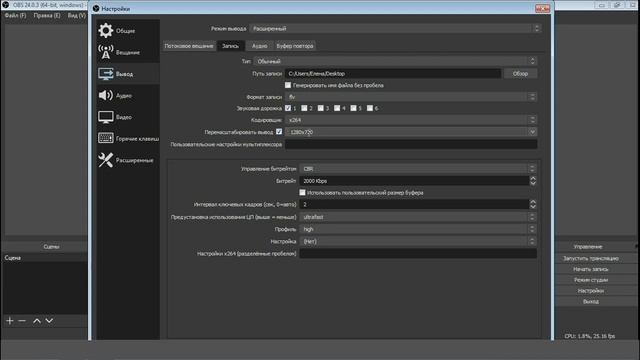Open the Stream settings antenna icon

[x=106, y=52]
